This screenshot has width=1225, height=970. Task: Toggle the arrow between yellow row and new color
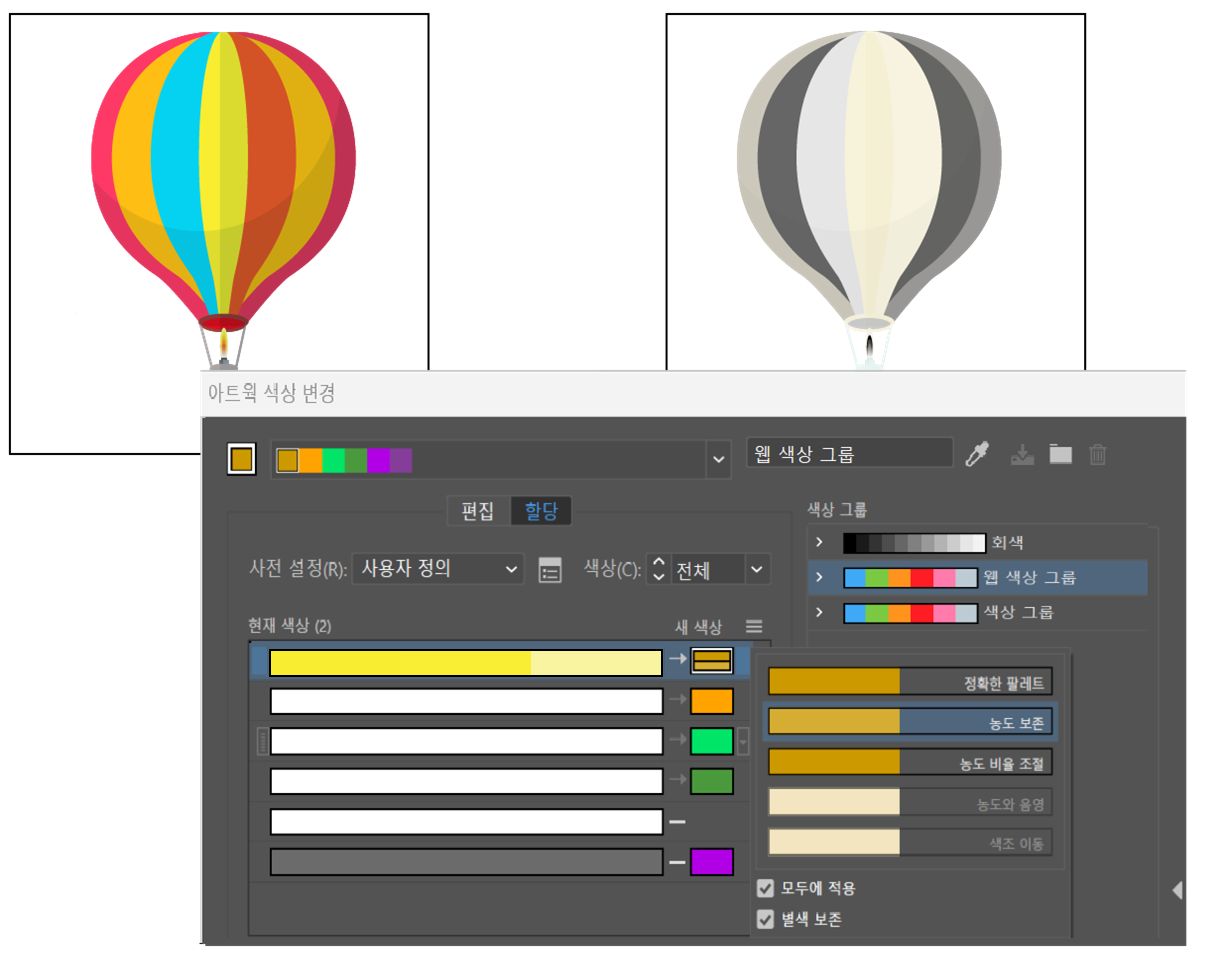point(677,660)
